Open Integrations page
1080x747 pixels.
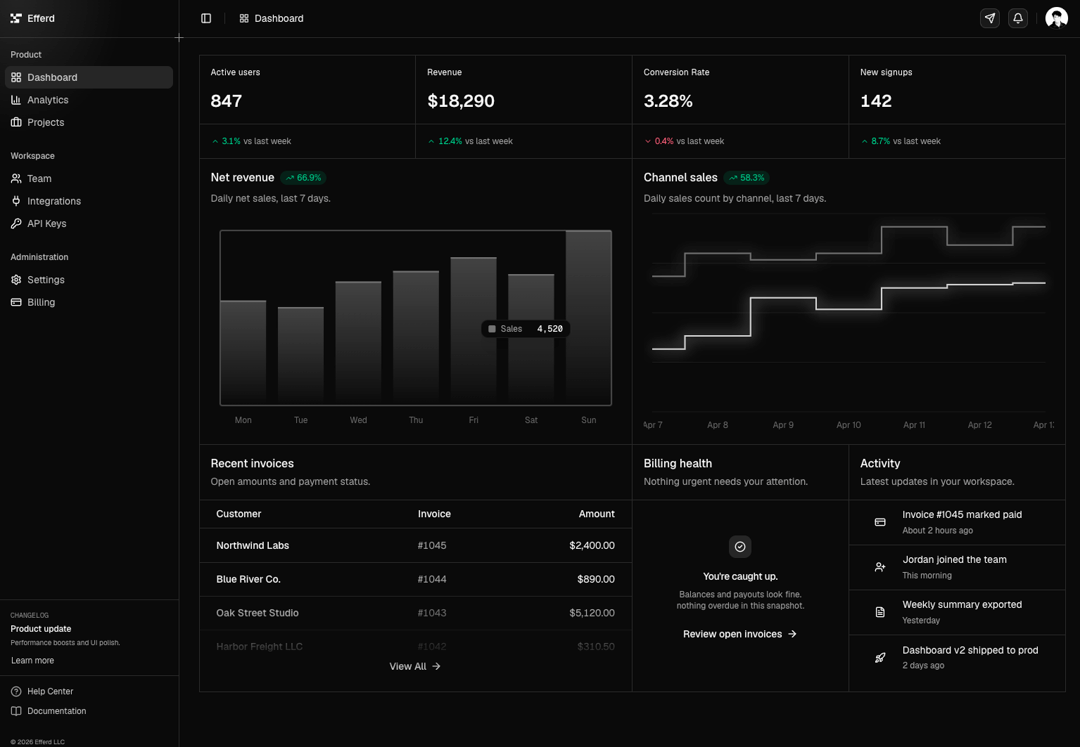click(x=89, y=201)
